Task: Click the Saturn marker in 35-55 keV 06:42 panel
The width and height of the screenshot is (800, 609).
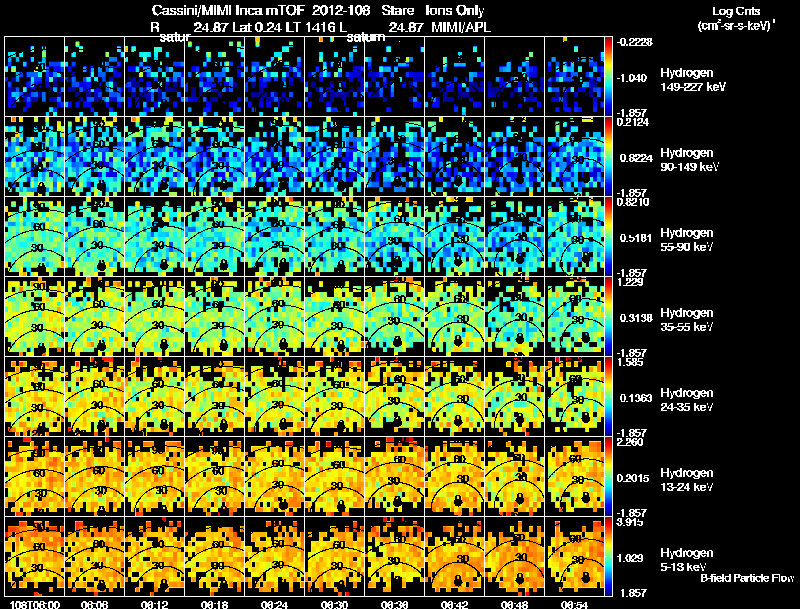Action: [x=458, y=340]
